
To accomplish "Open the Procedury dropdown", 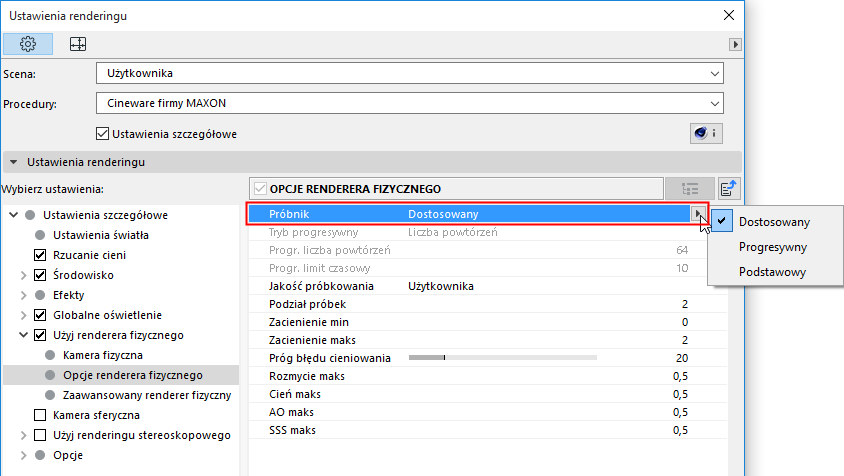I will [410, 103].
